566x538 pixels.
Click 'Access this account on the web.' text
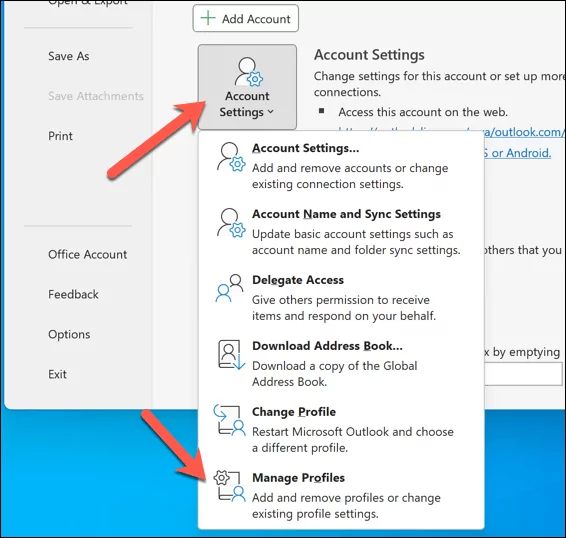pos(423,112)
